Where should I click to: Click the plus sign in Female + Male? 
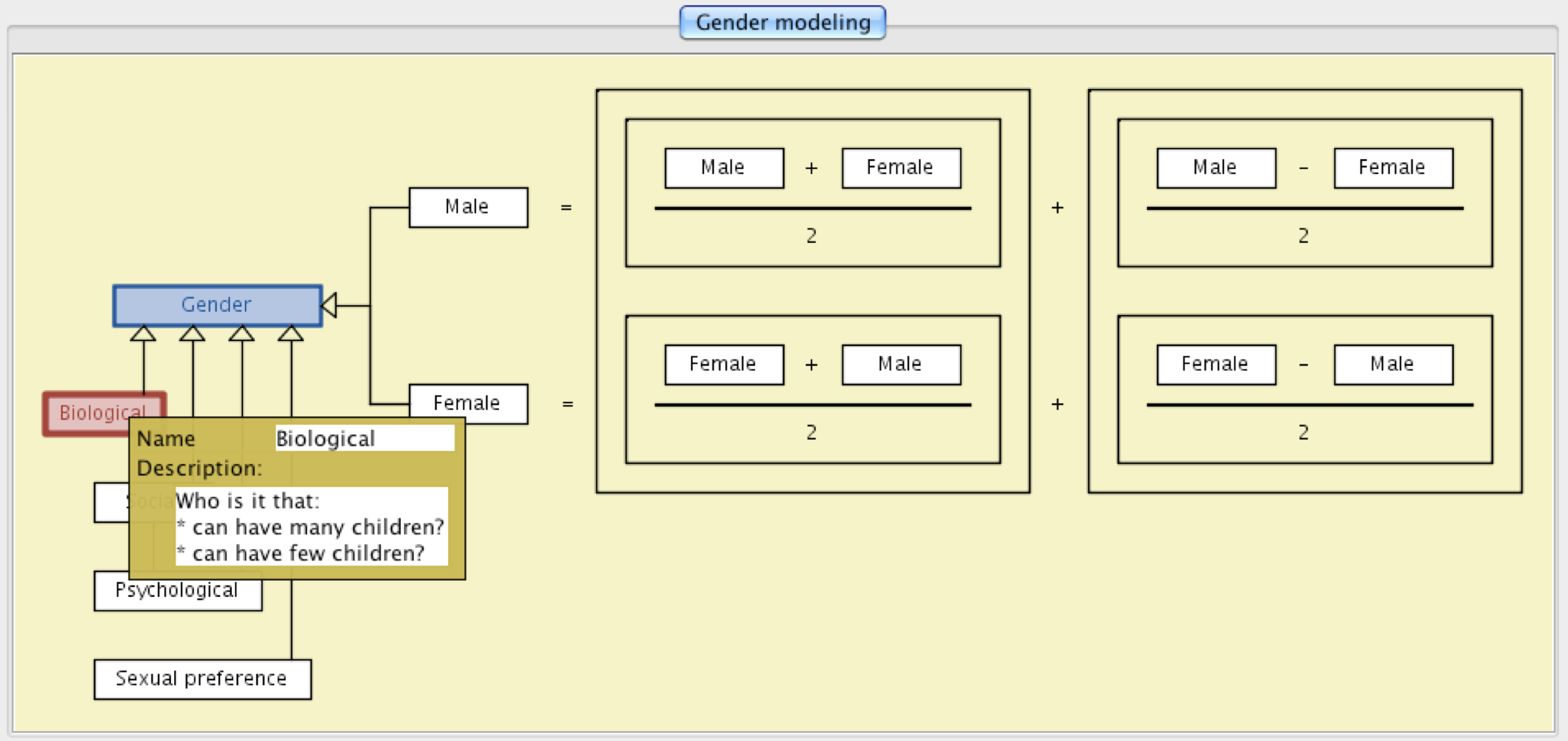click(812, 365)
